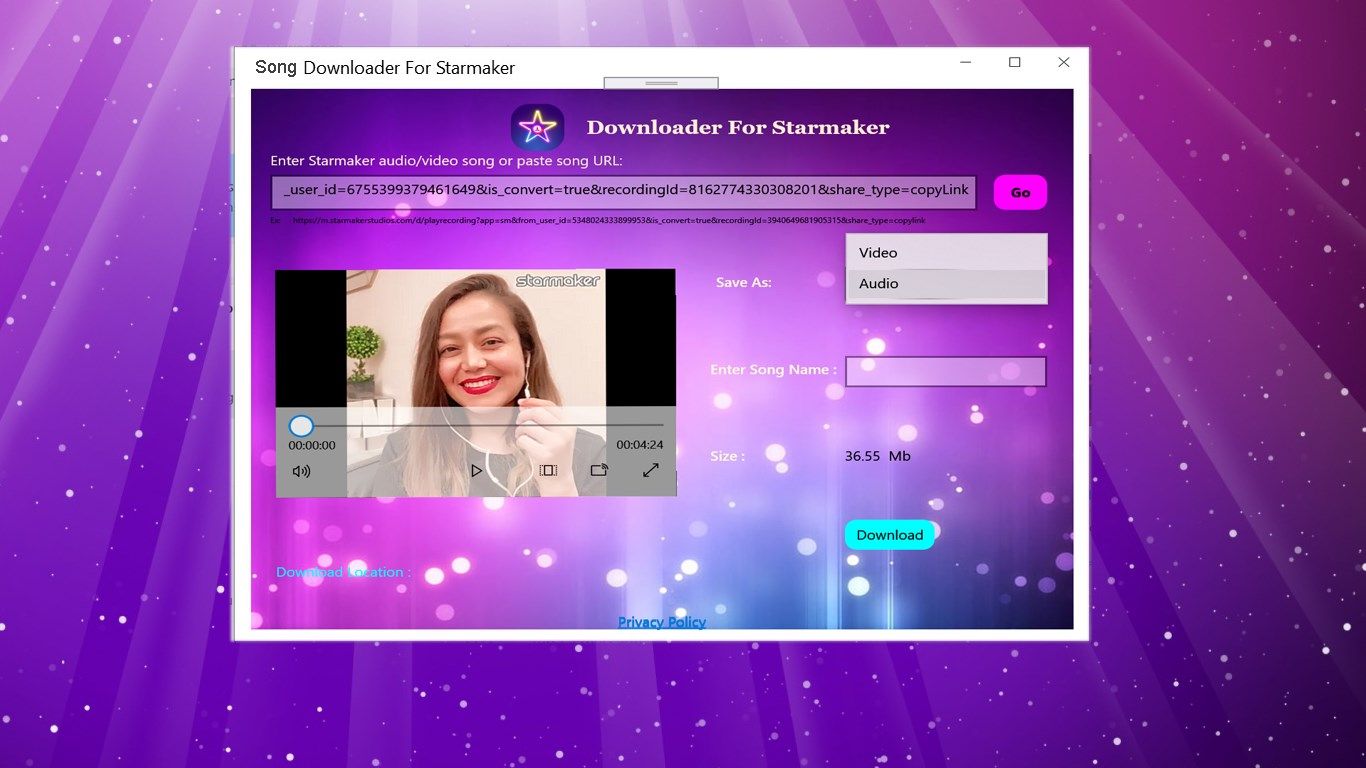
Task: Click the 36.55 Mb size value
Action: [x=878, y=456]
